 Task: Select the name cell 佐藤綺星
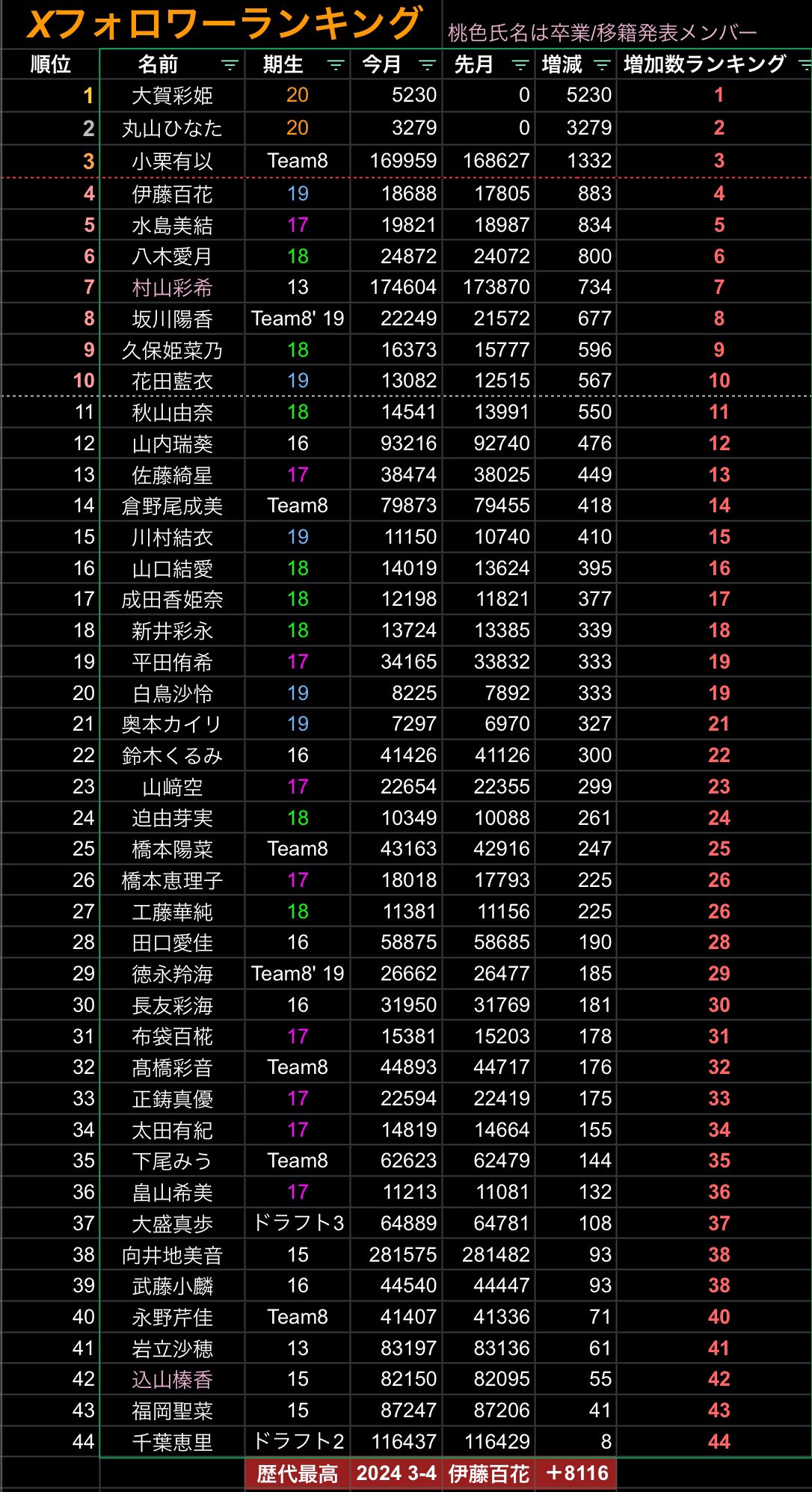coord(172,475)
